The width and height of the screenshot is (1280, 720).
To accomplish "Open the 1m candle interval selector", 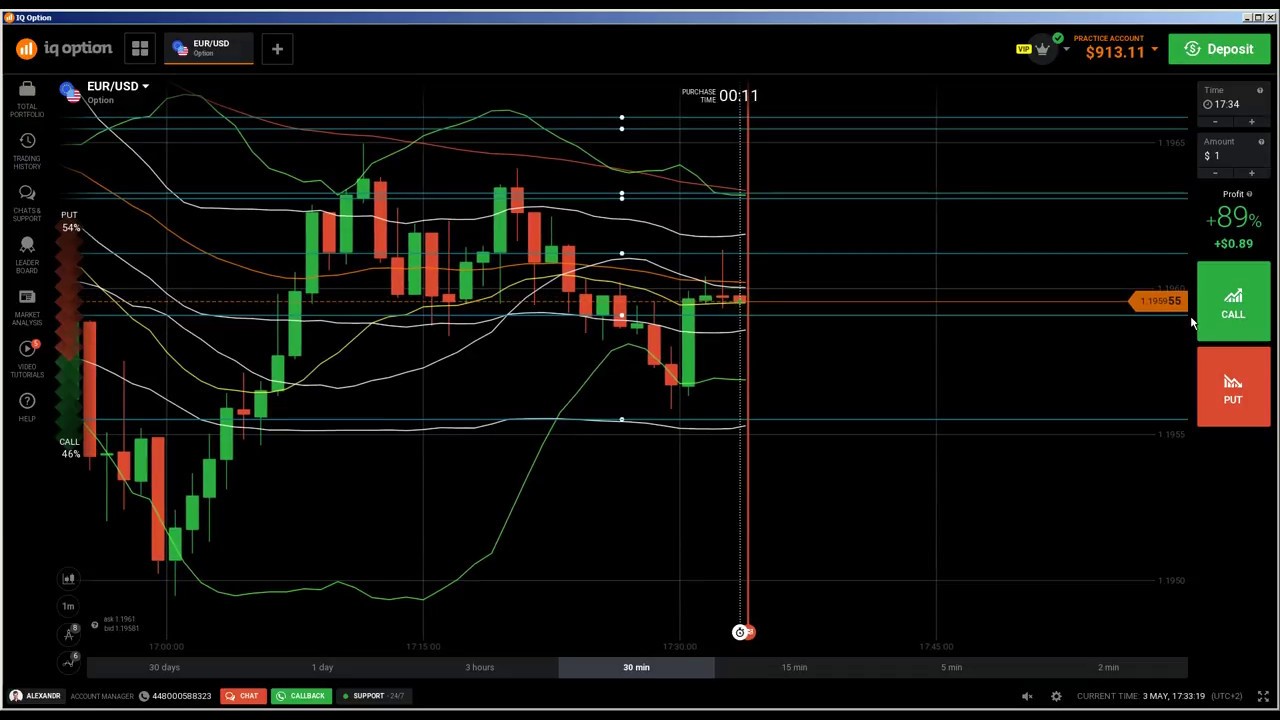I will click(68, 606).
